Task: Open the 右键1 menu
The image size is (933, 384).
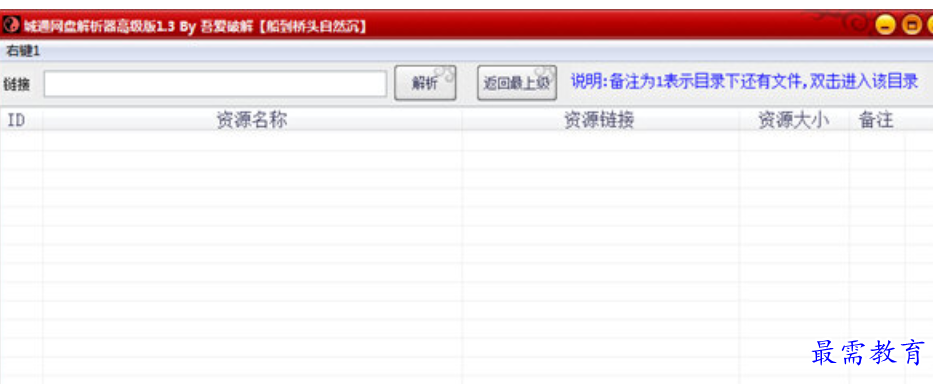Action: 23,51
